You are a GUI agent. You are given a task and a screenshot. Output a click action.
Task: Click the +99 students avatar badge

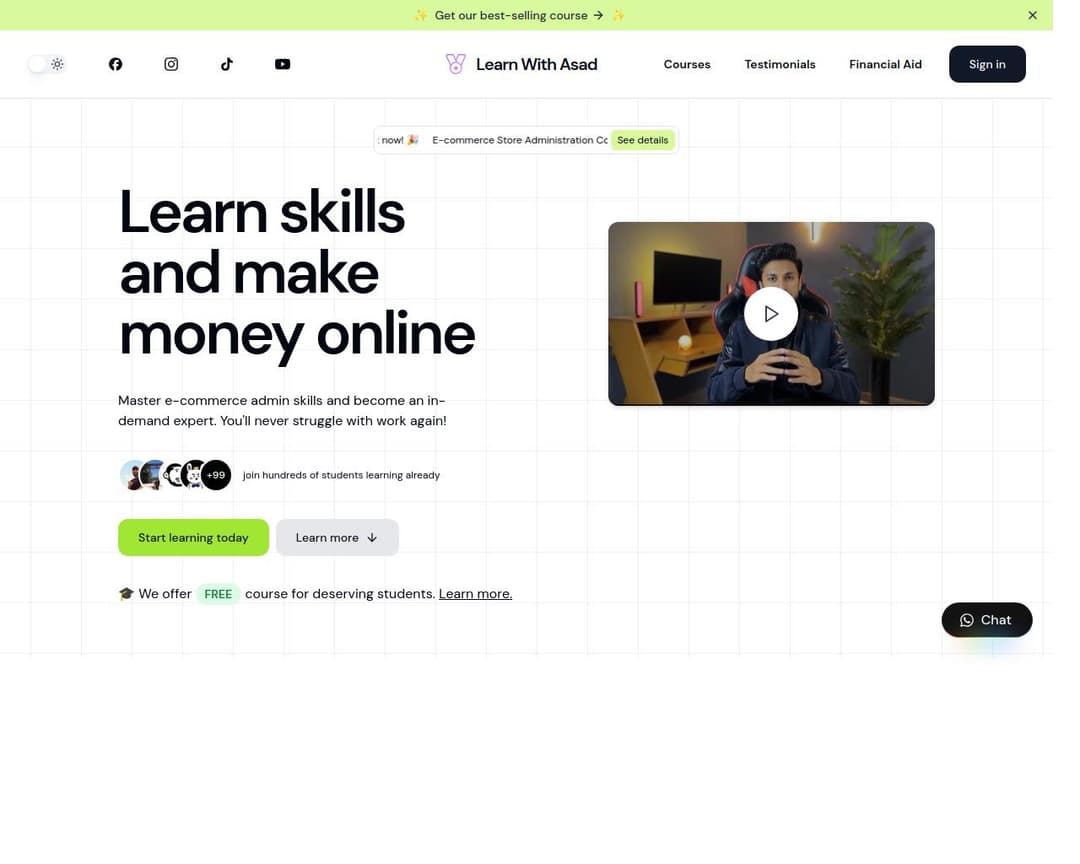216,475
